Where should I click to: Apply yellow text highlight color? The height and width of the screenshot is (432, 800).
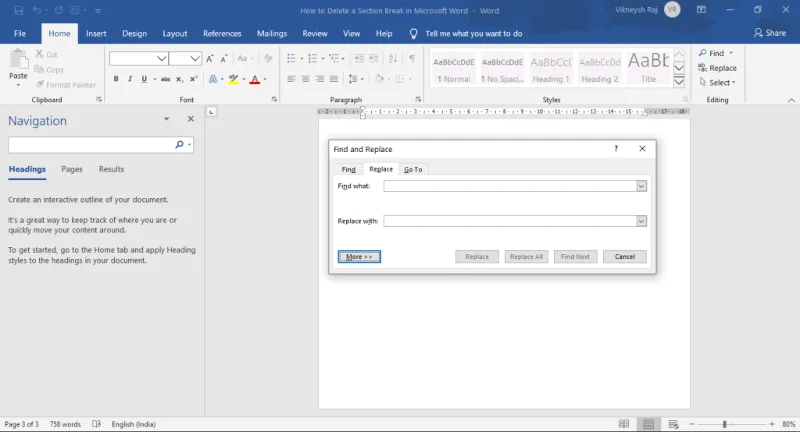click(234, 79)
